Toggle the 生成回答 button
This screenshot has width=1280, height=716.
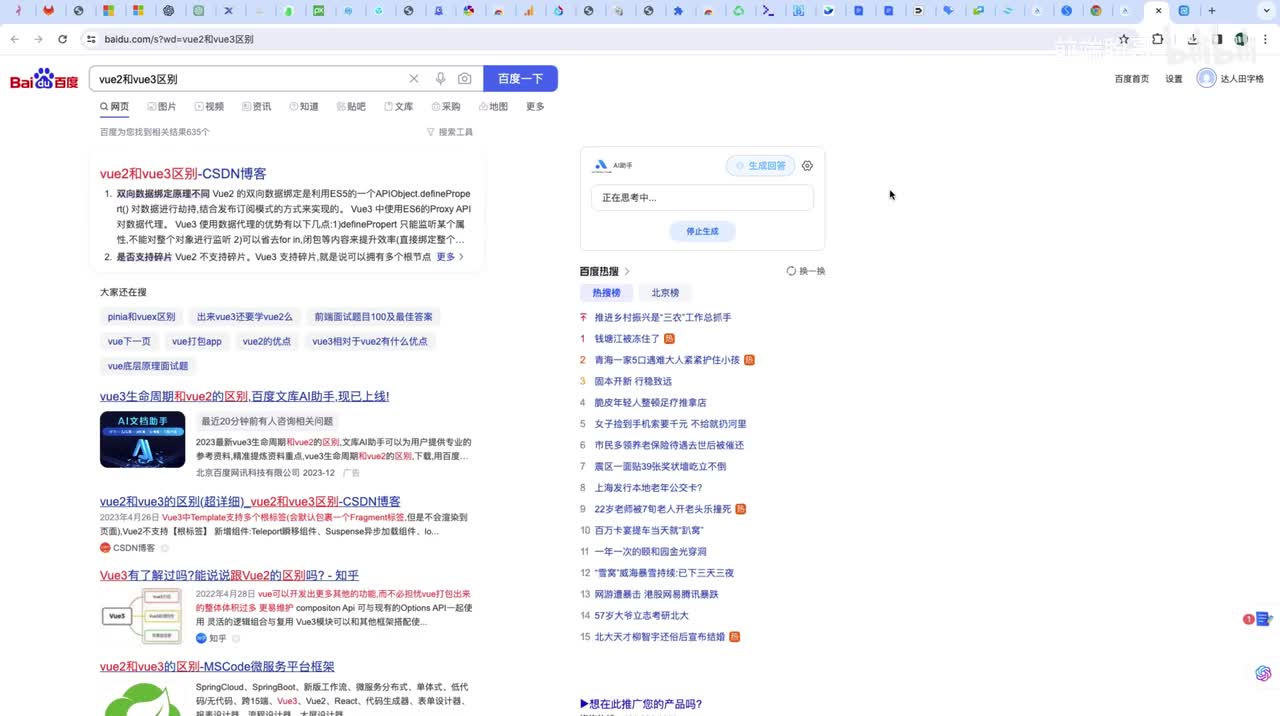pos(761,166)
